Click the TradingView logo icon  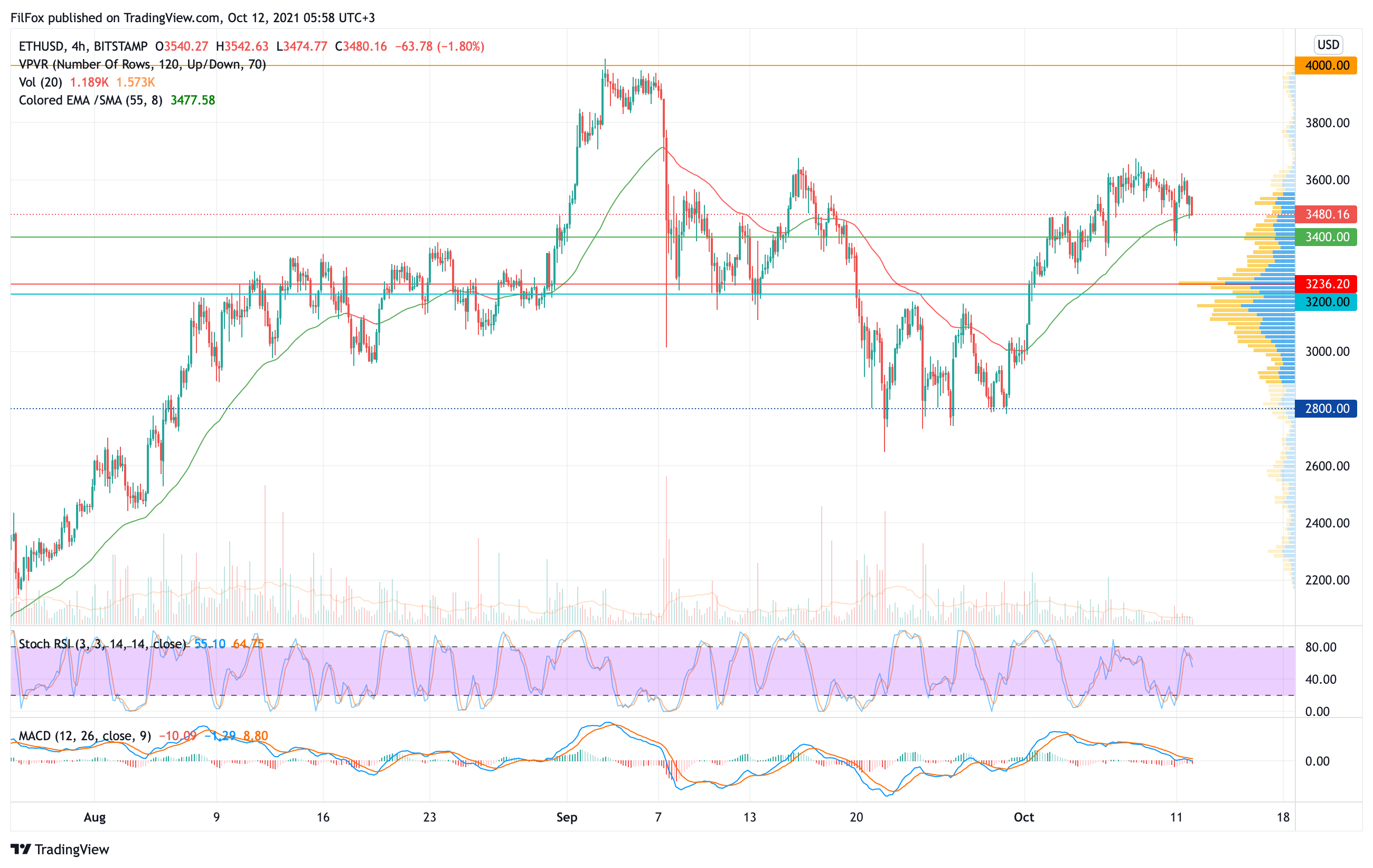21,848
